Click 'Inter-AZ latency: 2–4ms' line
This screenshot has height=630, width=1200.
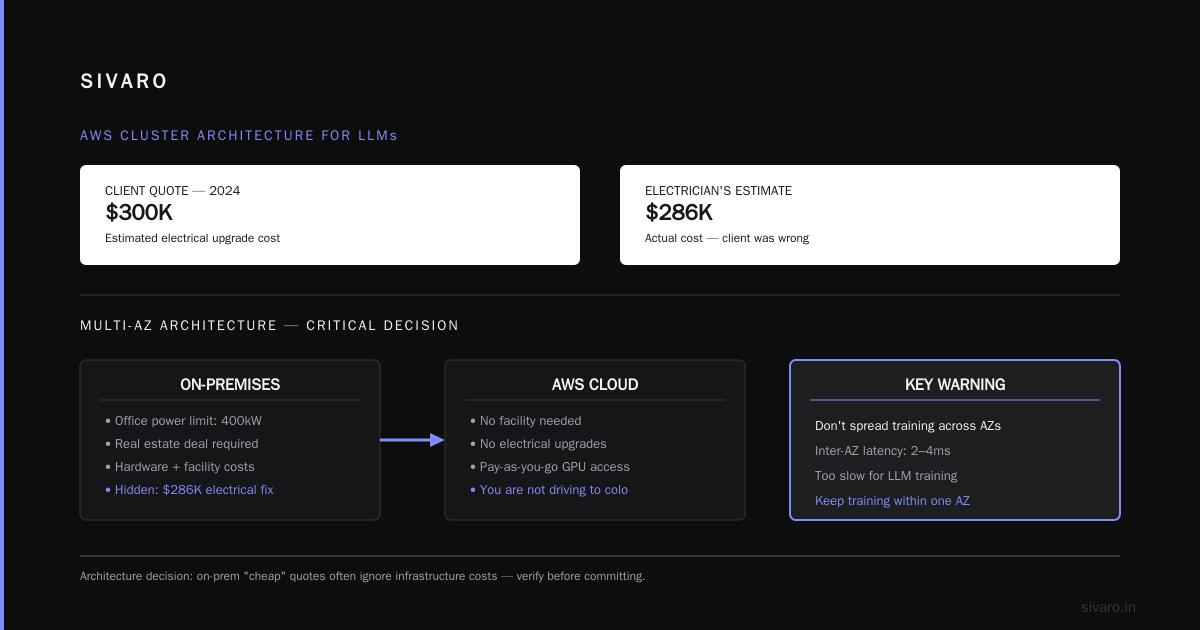coord(885,451)
